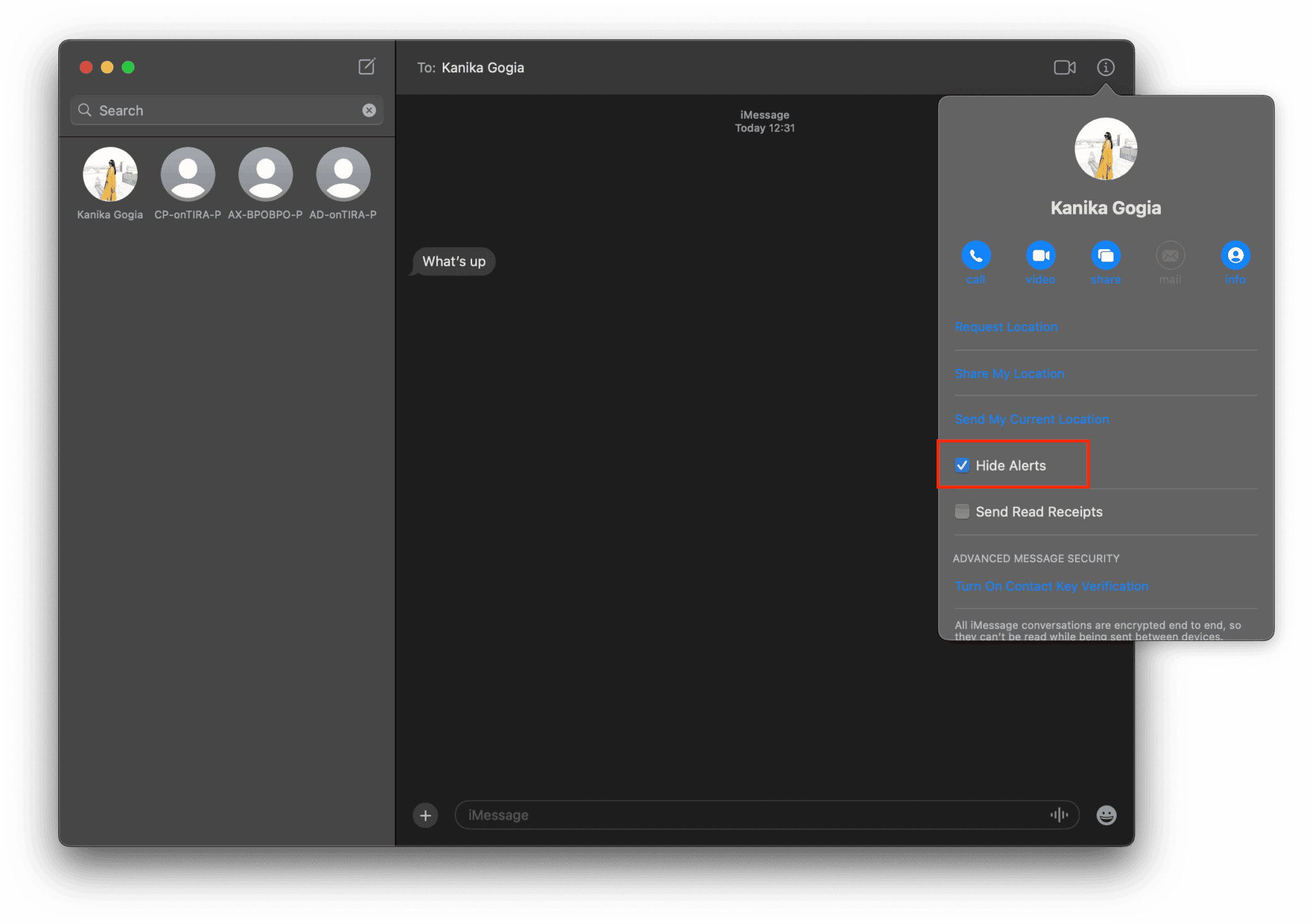
Task: Select the CP-onTIRA-P conversation
Action: [x=188, y=174]
